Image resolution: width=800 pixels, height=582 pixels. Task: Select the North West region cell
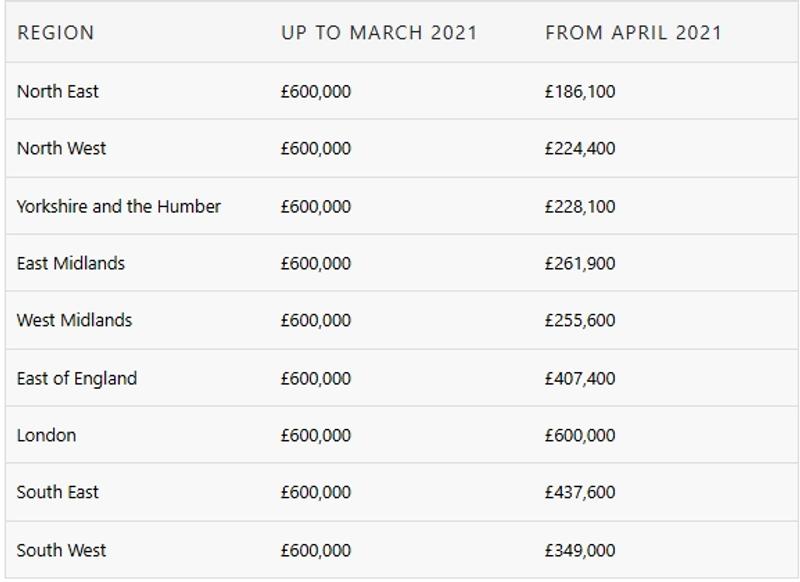point(61,148)
